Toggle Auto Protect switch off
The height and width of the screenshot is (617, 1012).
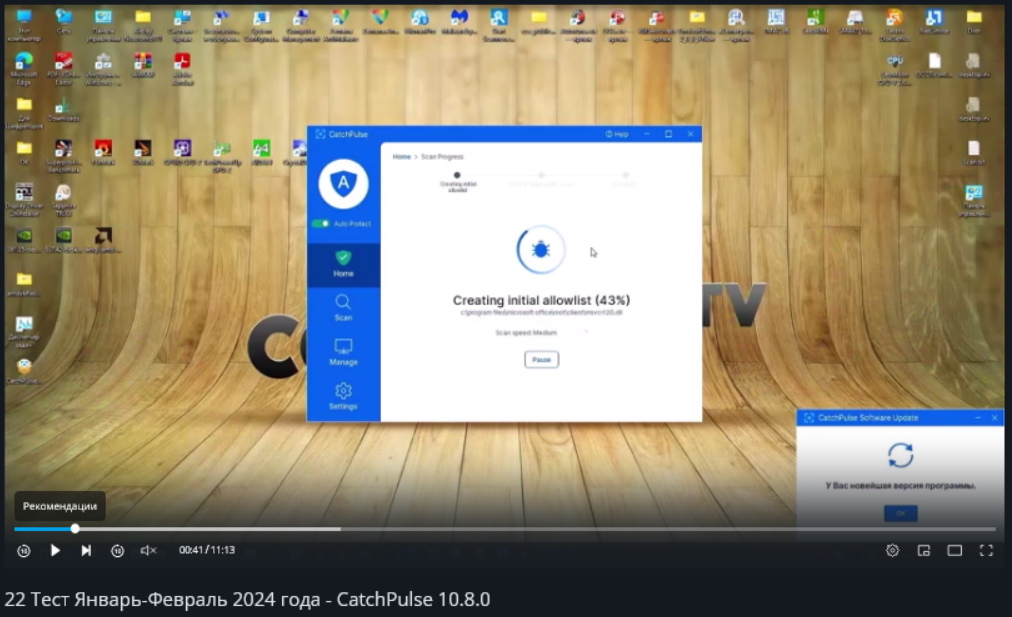coord(320,223)
